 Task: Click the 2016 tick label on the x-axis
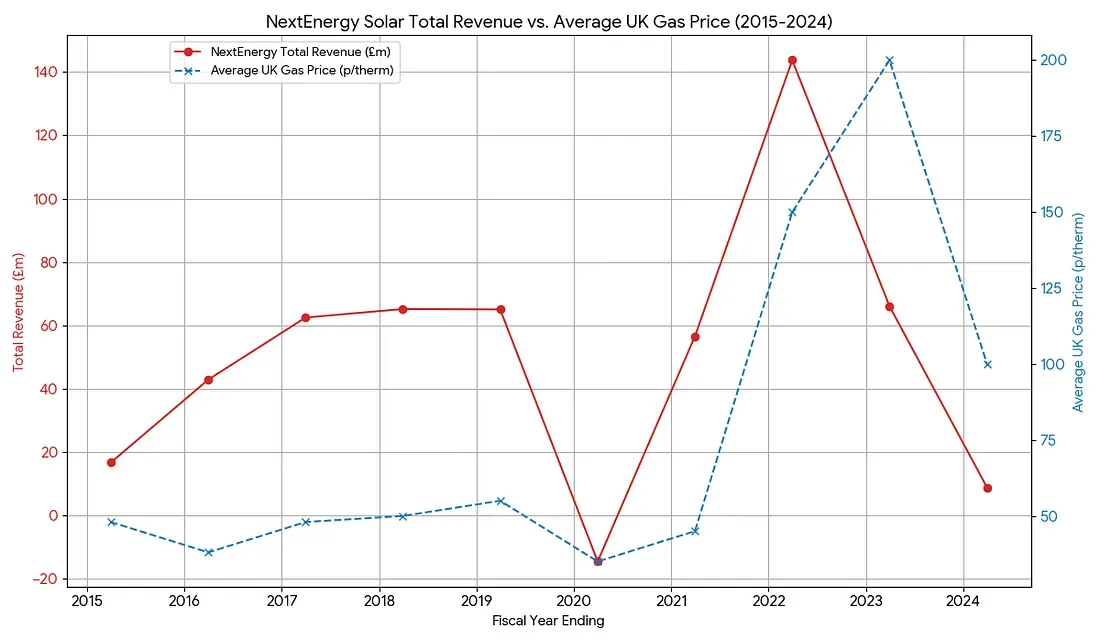[184, 598]
